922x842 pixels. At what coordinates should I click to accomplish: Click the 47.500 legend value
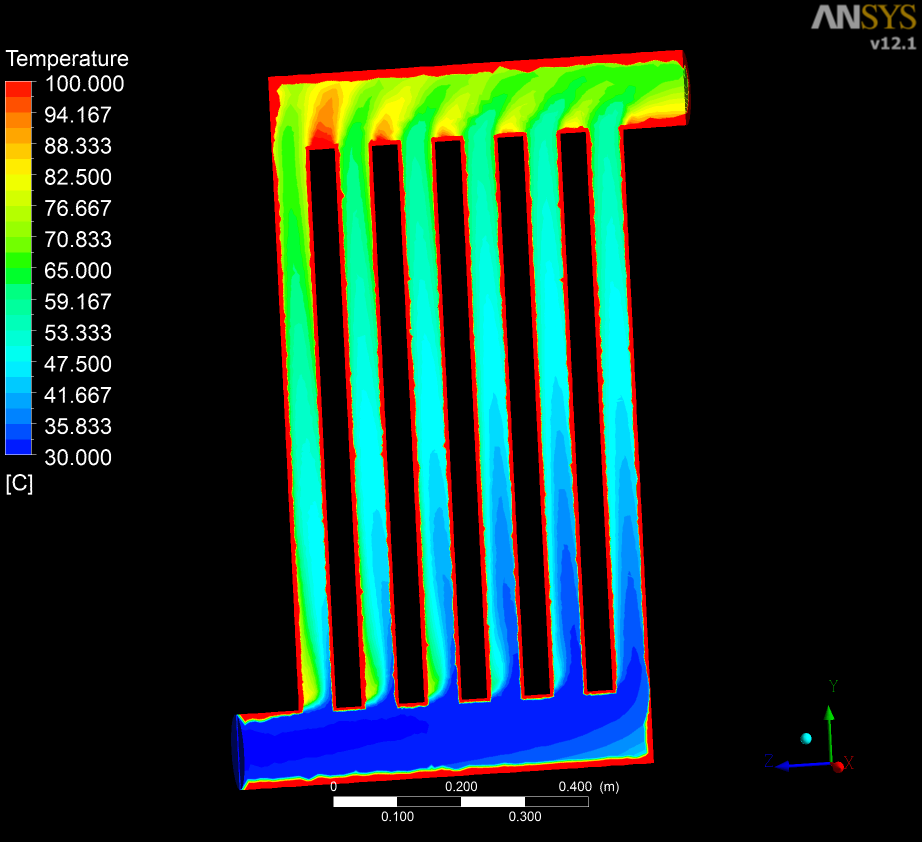pyautogui.click(x=78, y=364)
